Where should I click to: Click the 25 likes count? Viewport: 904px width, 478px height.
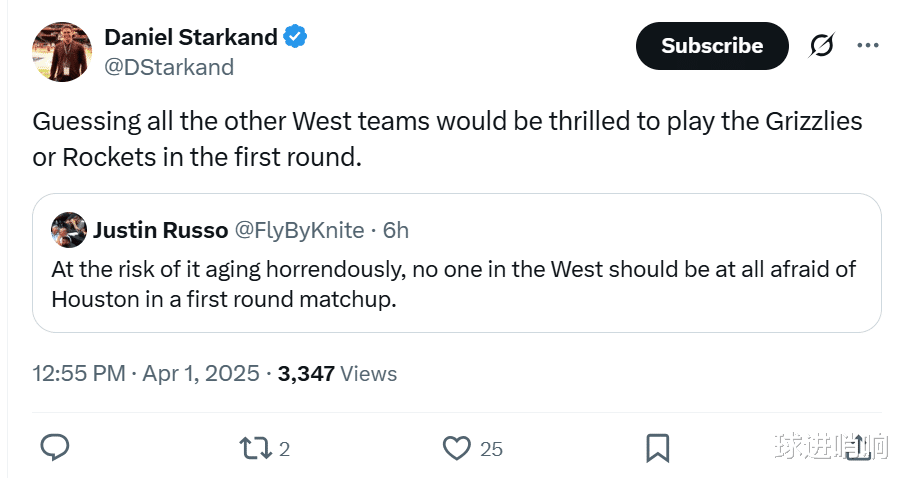pyautogui.click(x=491, y=449)
